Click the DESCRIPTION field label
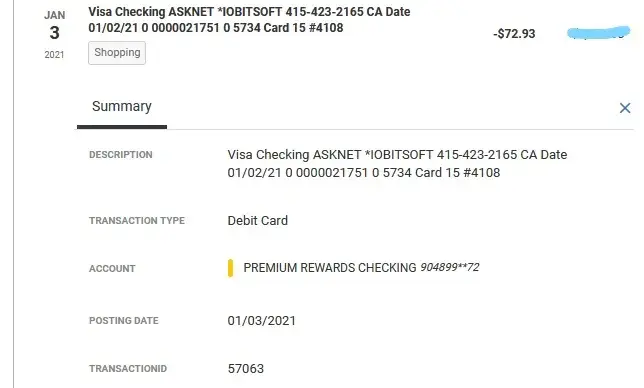The width and height of the screenshot is (644, 388). point(121,155)
